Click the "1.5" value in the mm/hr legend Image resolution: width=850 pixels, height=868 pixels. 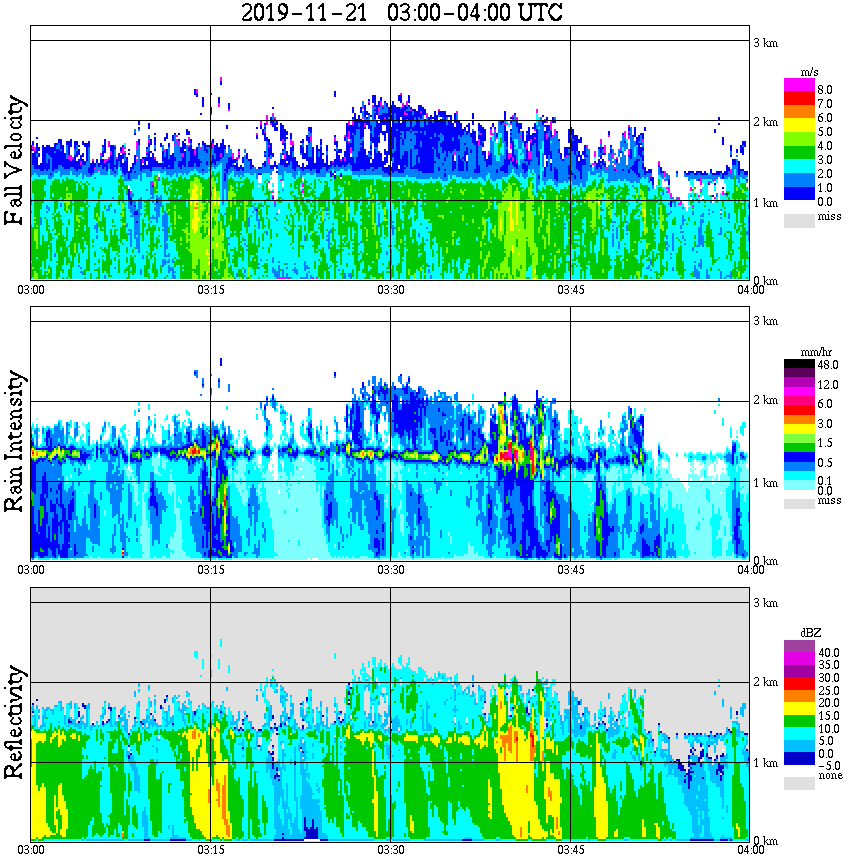click(825, 442)
